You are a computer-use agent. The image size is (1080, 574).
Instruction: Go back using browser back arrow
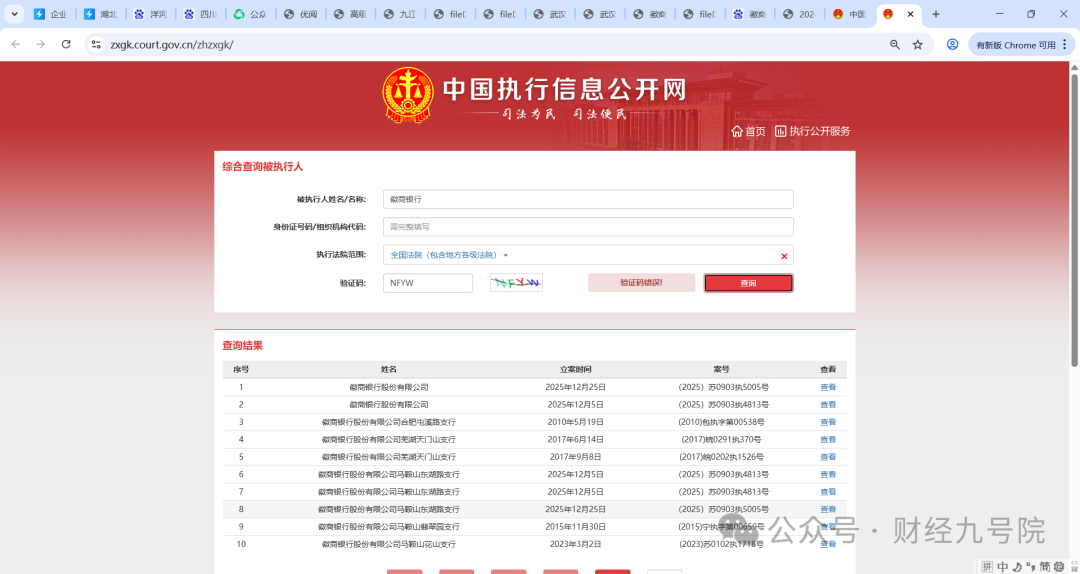tap(16, 45)
